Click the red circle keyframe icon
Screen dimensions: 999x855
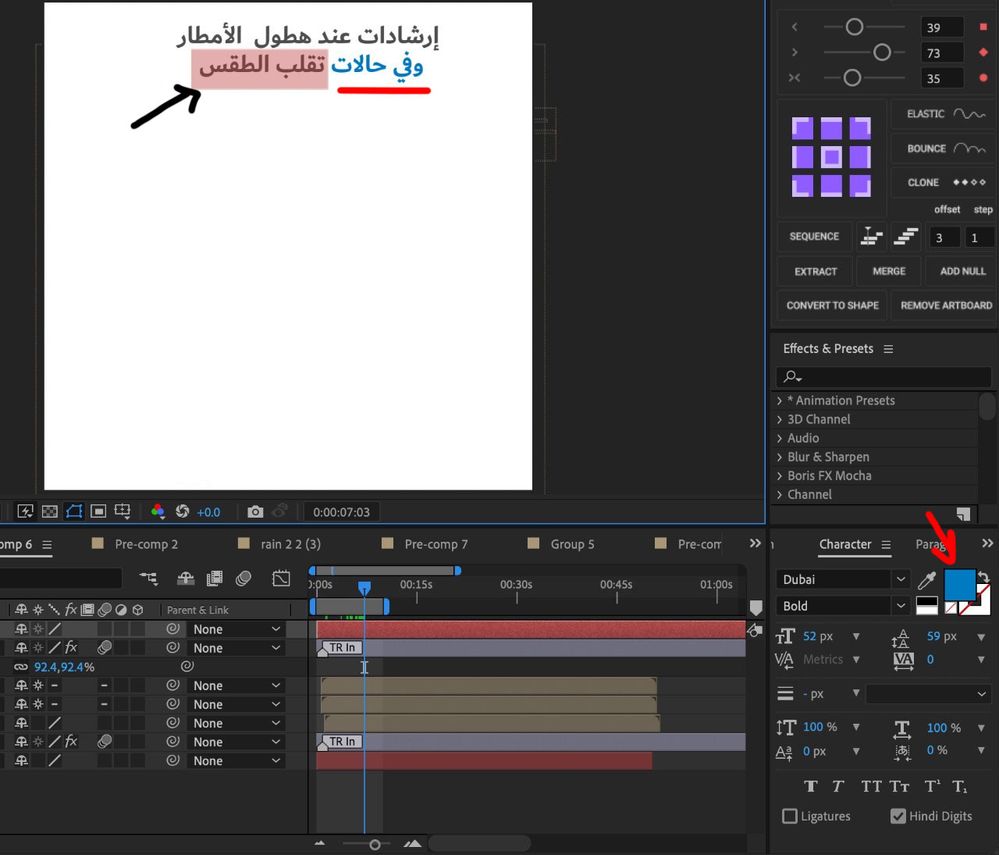click(983, 78)
